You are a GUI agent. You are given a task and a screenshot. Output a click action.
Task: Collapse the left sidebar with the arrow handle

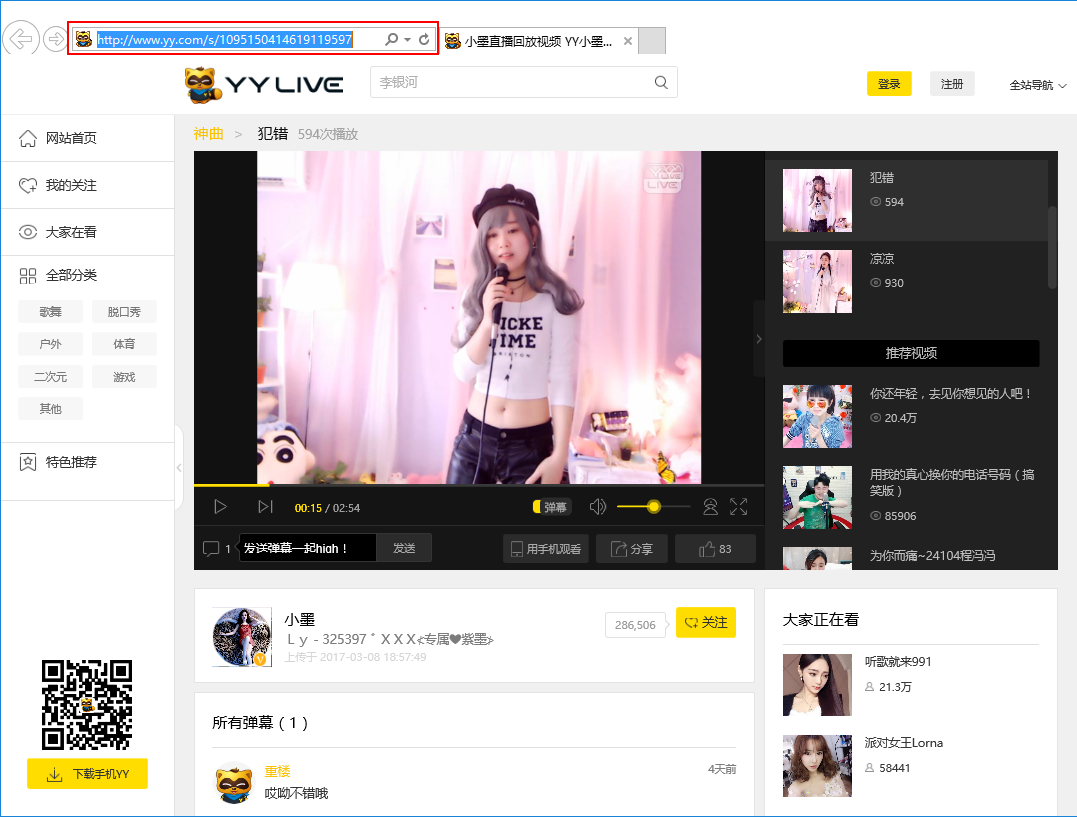click(179, 468)
